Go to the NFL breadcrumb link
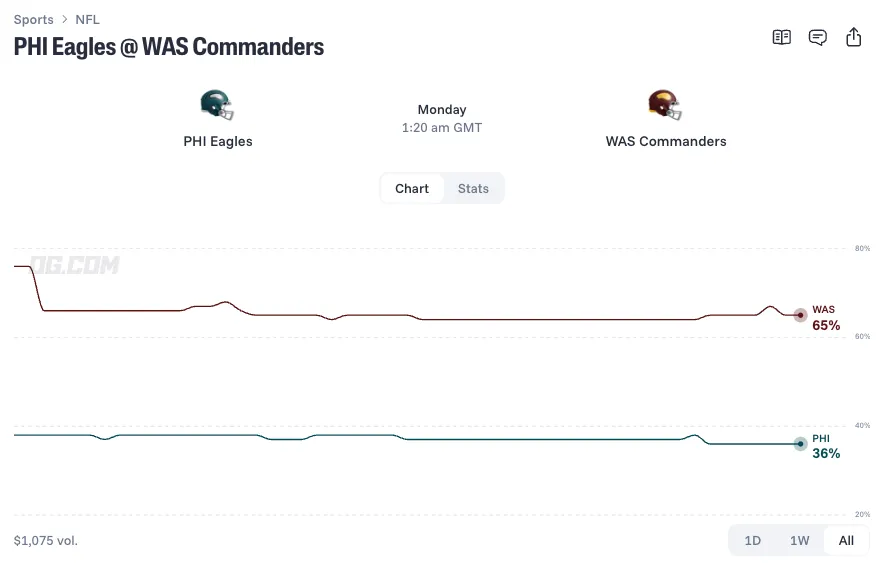The width and height of the screenshot is (887, 563). [x=87, y=19]
